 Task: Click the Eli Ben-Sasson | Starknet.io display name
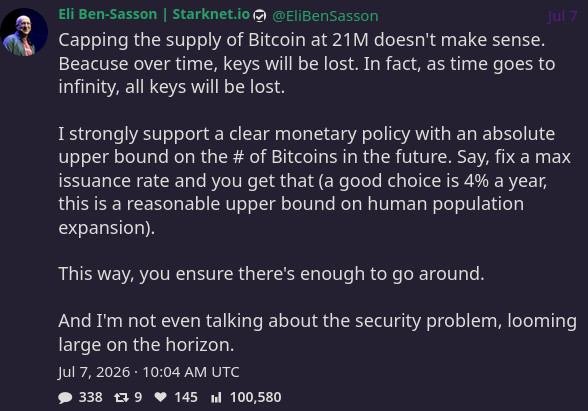[154, 15]
